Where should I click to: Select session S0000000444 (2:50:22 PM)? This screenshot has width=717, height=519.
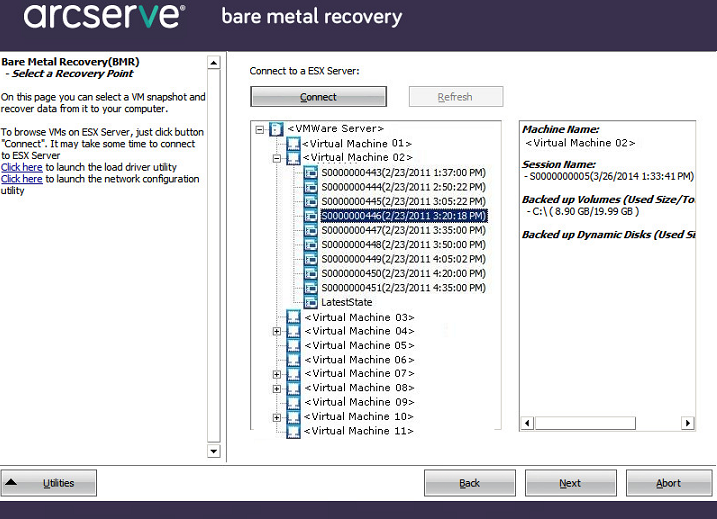(403, 187)
